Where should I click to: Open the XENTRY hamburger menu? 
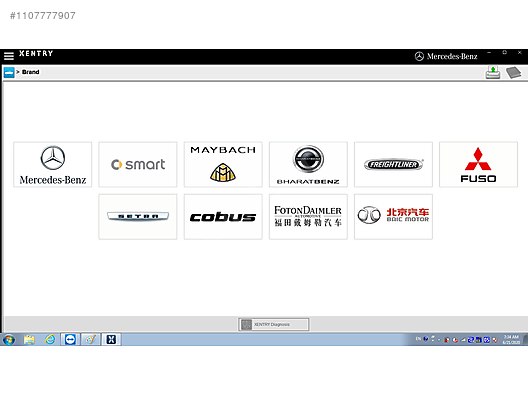point(9,56)
